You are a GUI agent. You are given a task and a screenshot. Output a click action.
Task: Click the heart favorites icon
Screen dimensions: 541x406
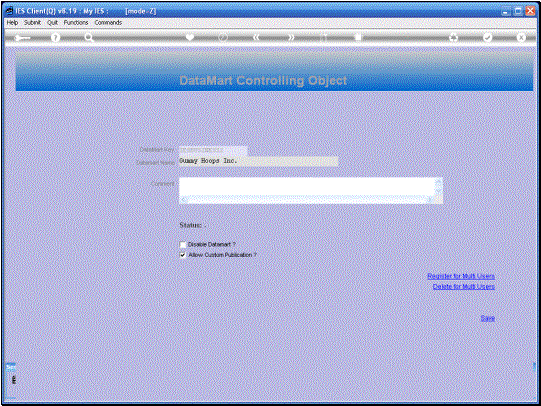click(190, 37)
